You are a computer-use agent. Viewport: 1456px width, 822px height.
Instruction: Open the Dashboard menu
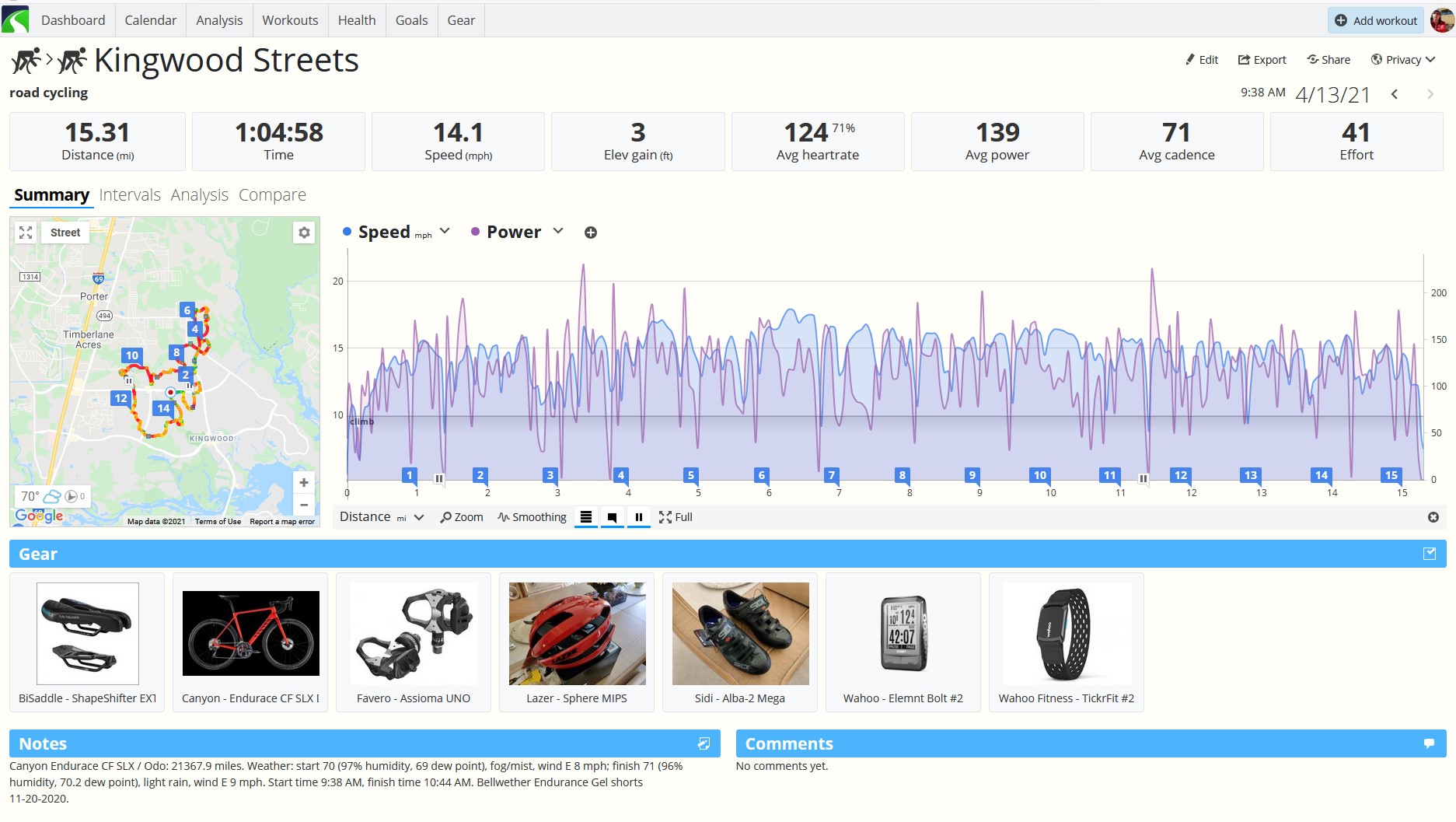click(73, 20)
